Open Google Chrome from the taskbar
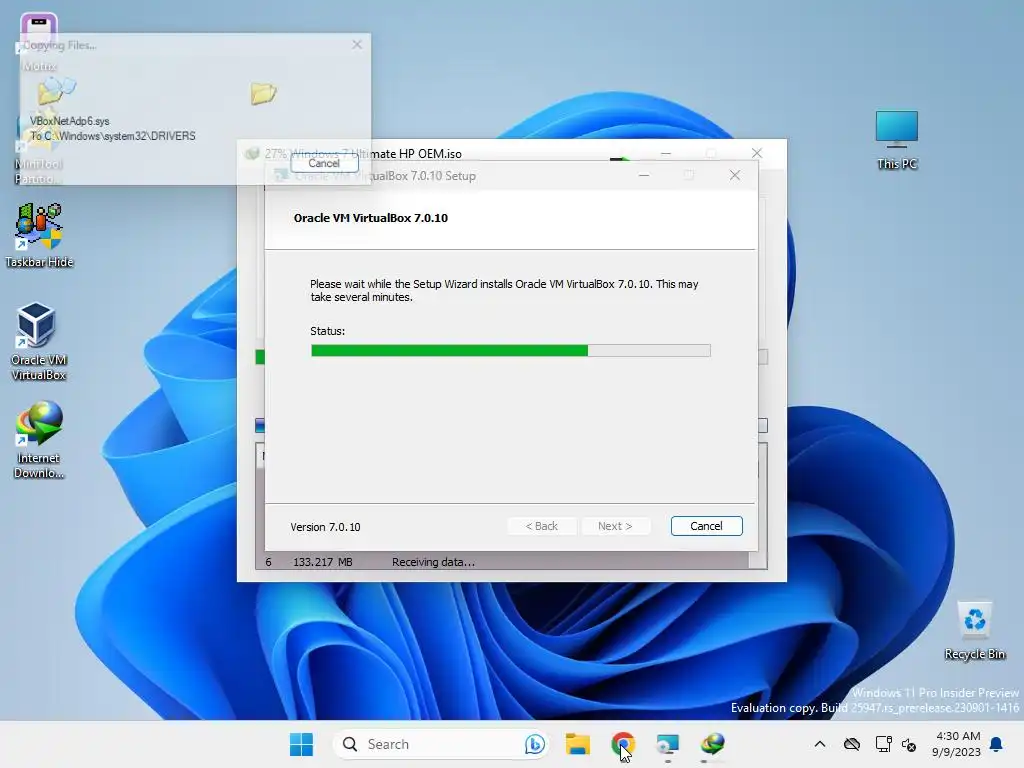The image size is (1024, 768). click(x=623, y=744)
